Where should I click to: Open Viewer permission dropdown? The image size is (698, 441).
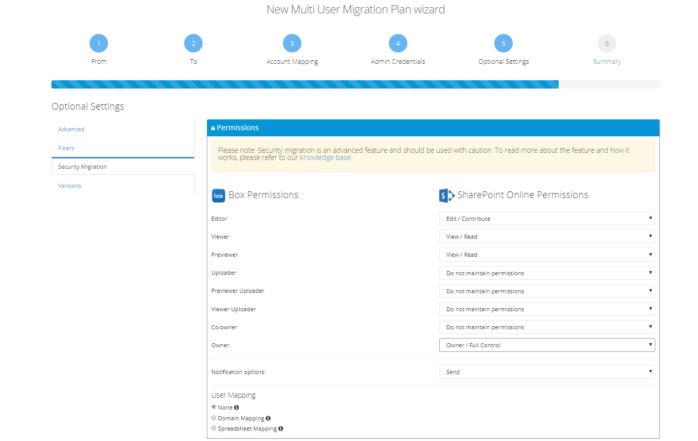(547, 236)
